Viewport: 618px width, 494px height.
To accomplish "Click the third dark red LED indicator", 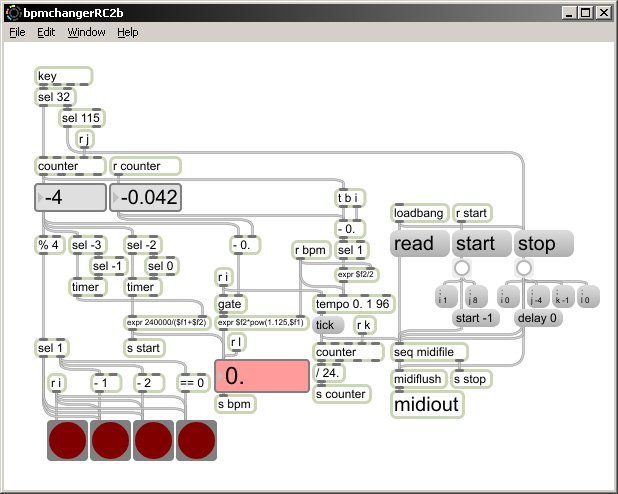I will point(153,440).
